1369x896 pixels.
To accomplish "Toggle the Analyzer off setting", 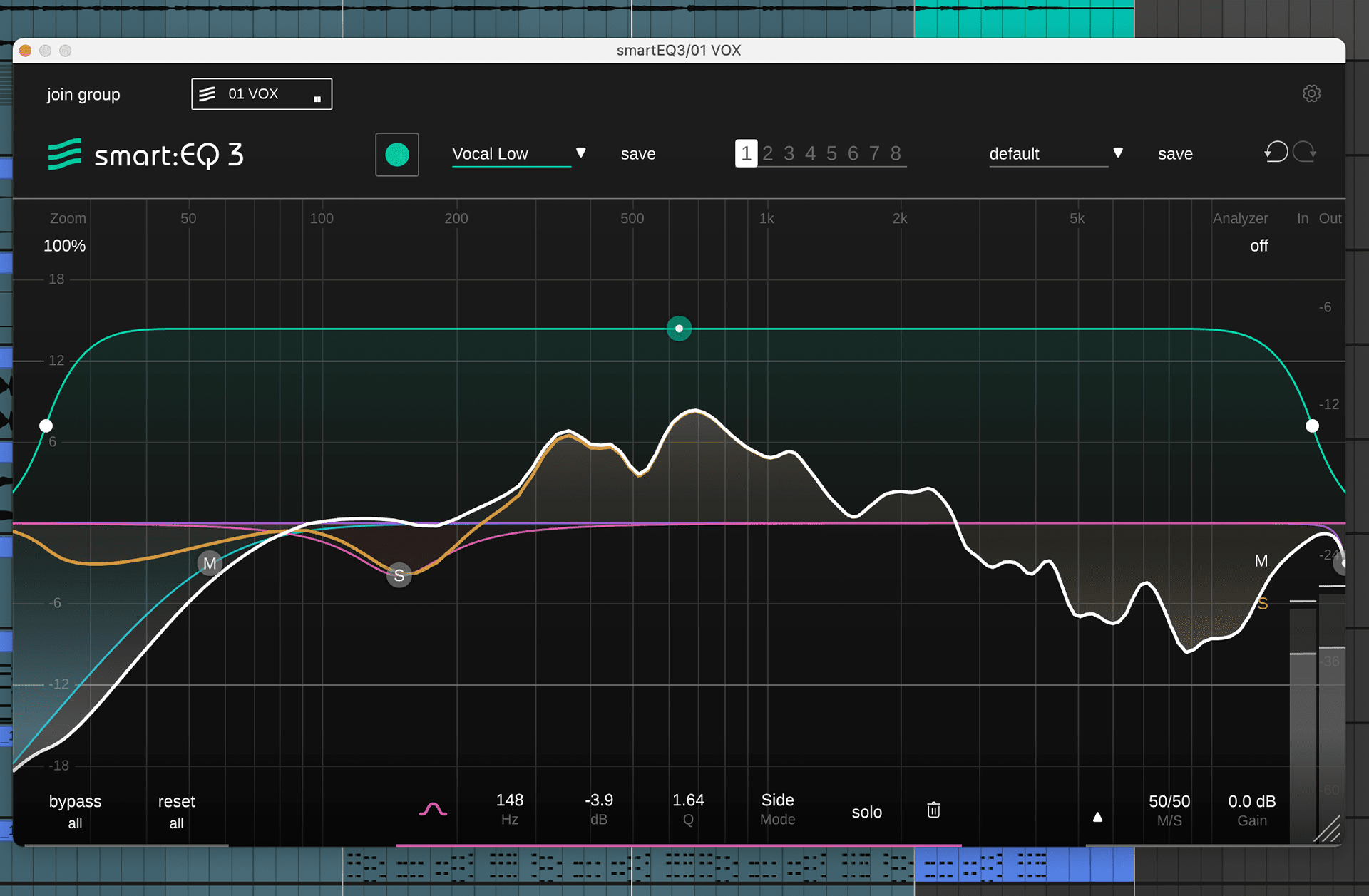I will pyautogui.click(x=1258, y=246).
